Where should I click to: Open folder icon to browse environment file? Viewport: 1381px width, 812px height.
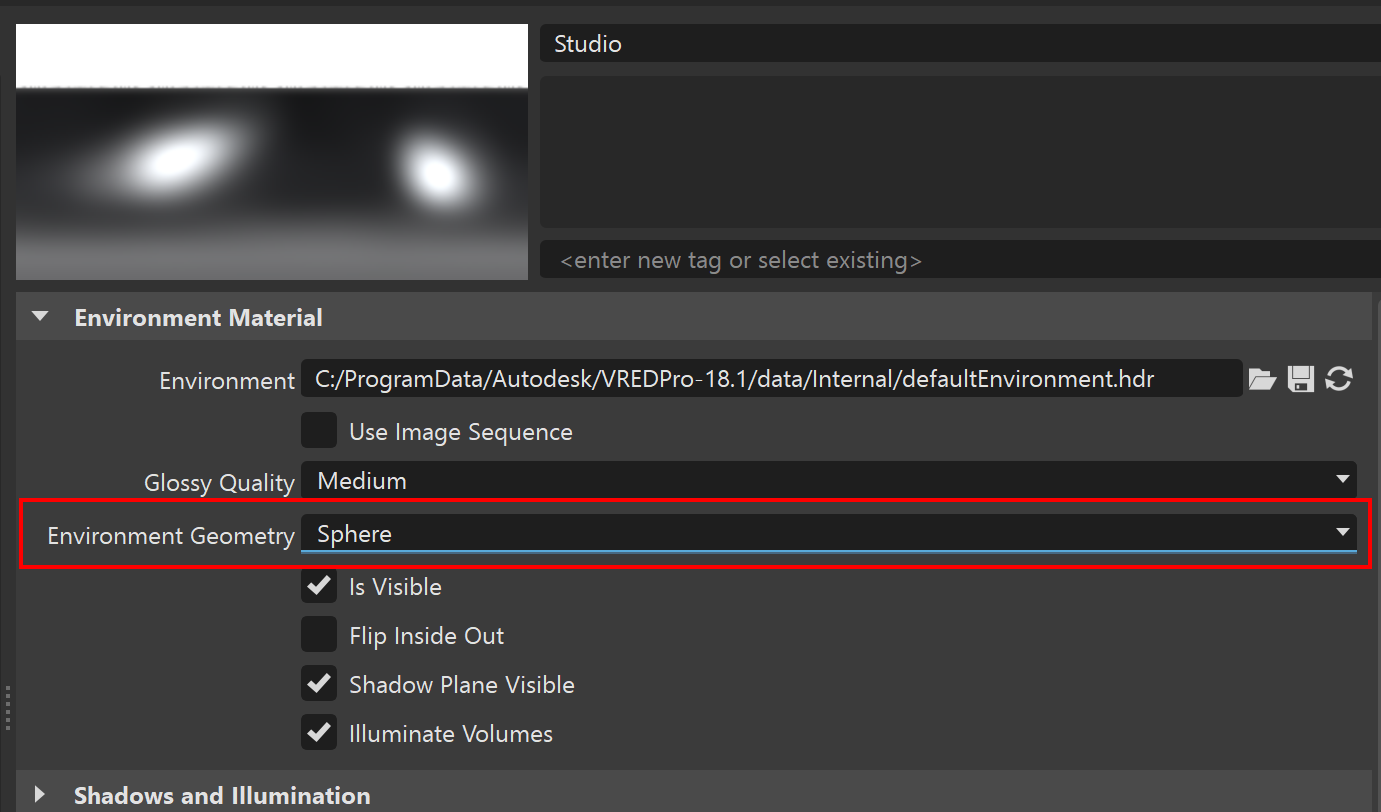click(1262, 379)
